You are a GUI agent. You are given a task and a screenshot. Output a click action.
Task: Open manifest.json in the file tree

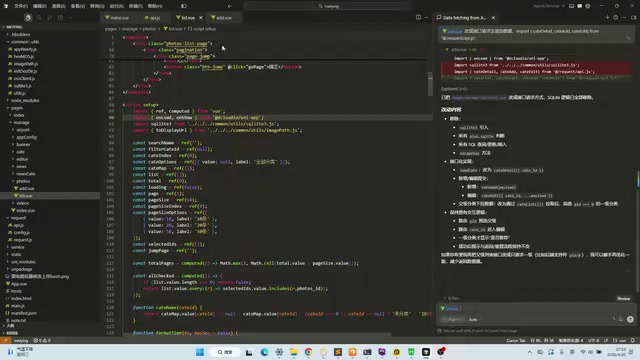[x=24, y=313]
